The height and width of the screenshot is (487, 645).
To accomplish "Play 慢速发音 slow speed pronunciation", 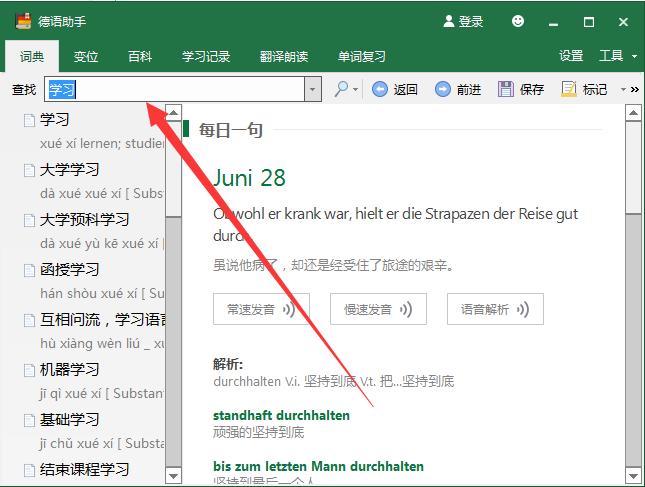I will 378,309.
